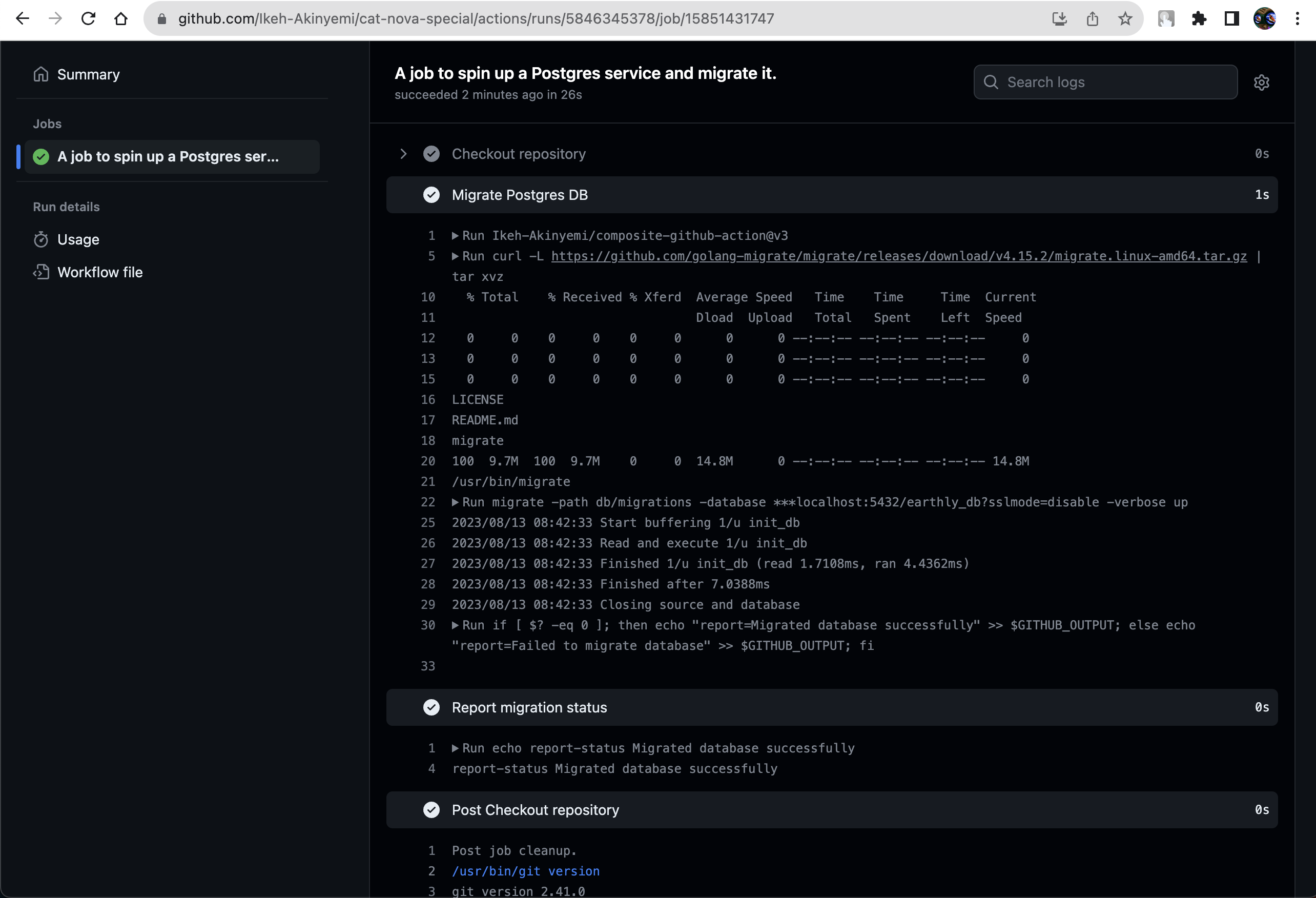This screenshot has width=1316, height=898.
Task: Open the Usage run details
Action: click(x=78, y=239)
